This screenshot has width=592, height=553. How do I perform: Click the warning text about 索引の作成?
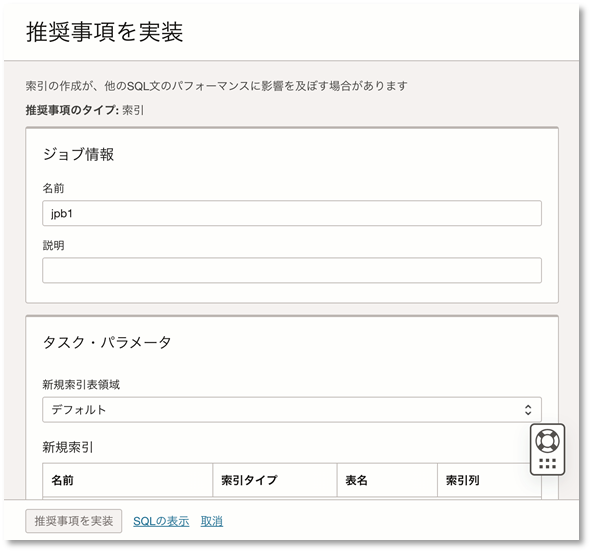217,86
